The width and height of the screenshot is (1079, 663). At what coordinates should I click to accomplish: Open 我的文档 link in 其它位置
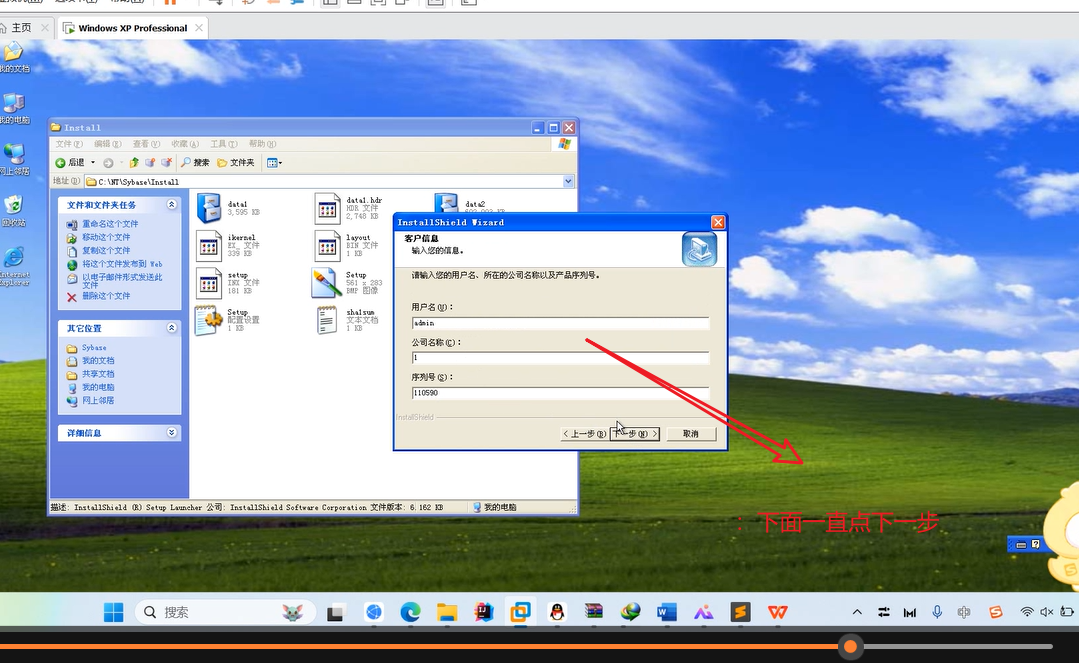pos(98,361)
